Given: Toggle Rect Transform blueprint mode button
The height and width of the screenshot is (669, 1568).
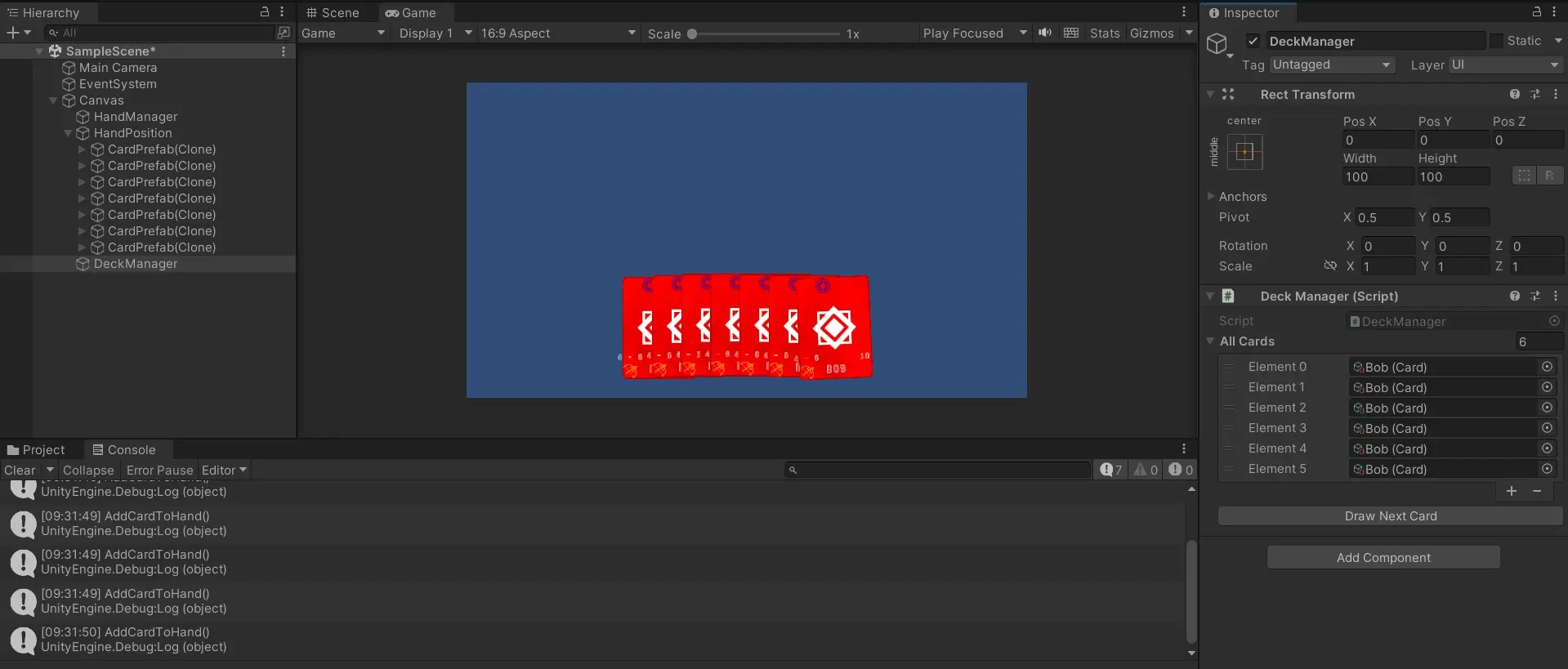Looking at the screenshot, I should click(x=1524, y=176).
